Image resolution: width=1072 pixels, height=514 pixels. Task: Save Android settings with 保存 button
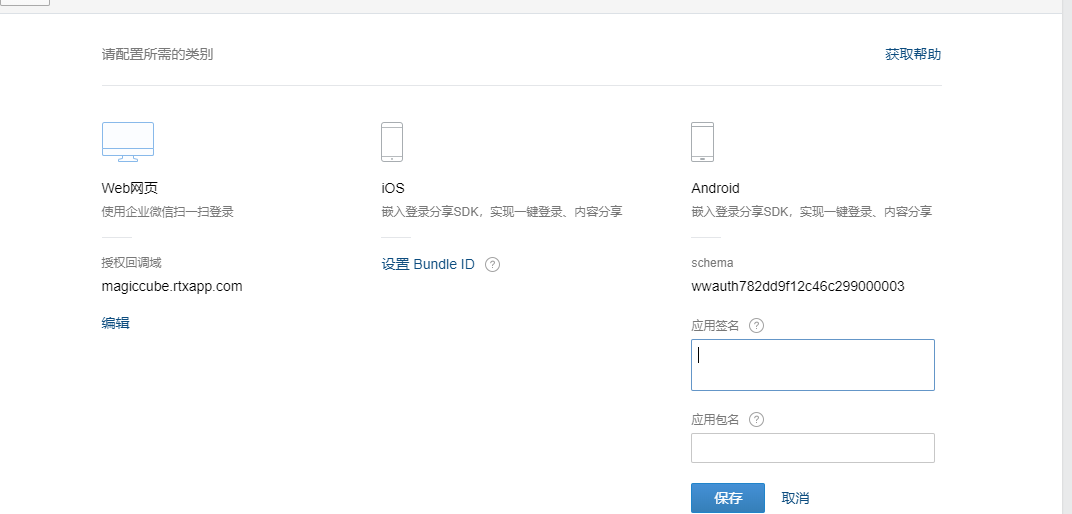coord(728,498)
